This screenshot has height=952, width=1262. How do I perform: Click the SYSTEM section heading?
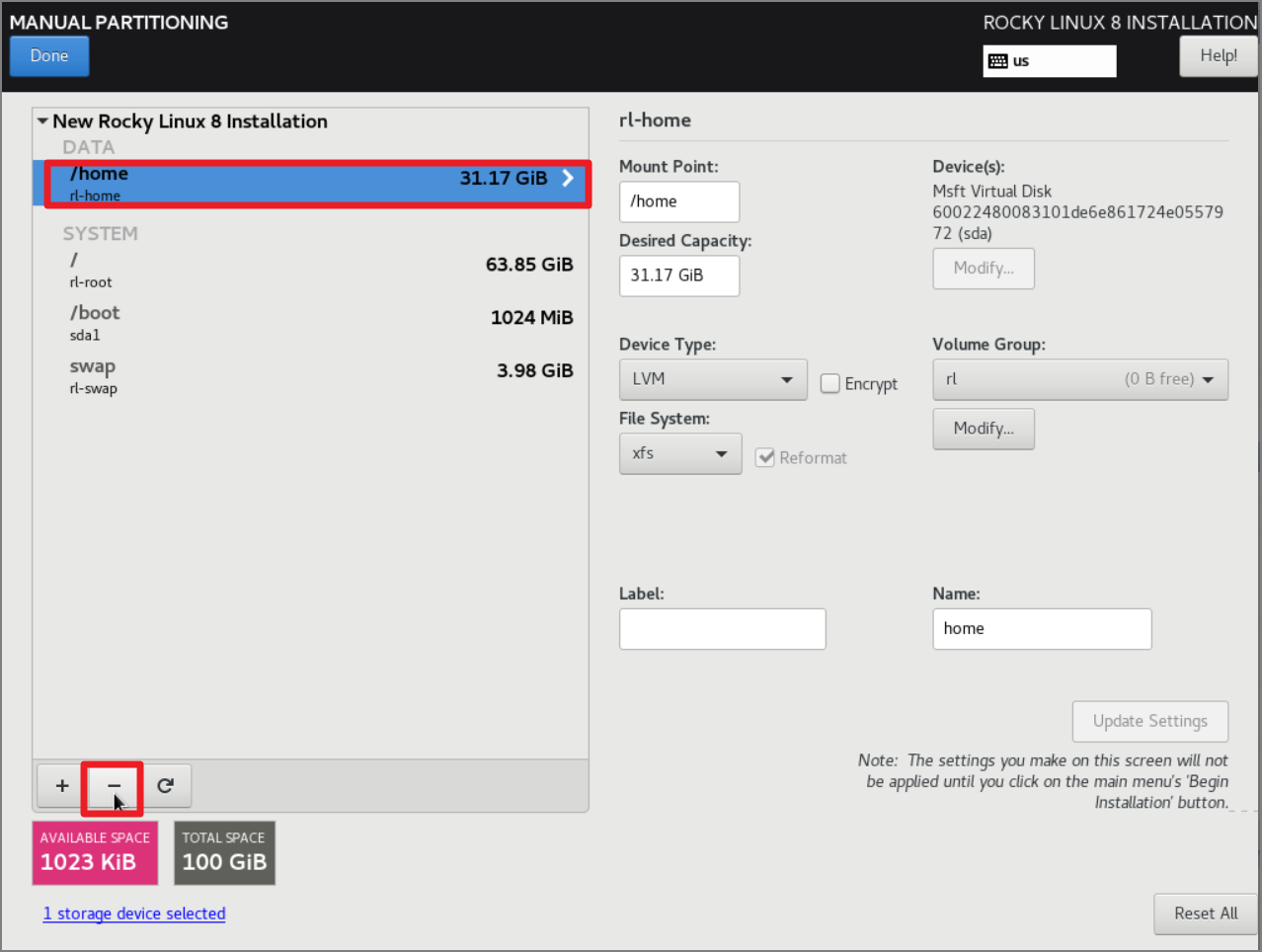click(100, 234)
